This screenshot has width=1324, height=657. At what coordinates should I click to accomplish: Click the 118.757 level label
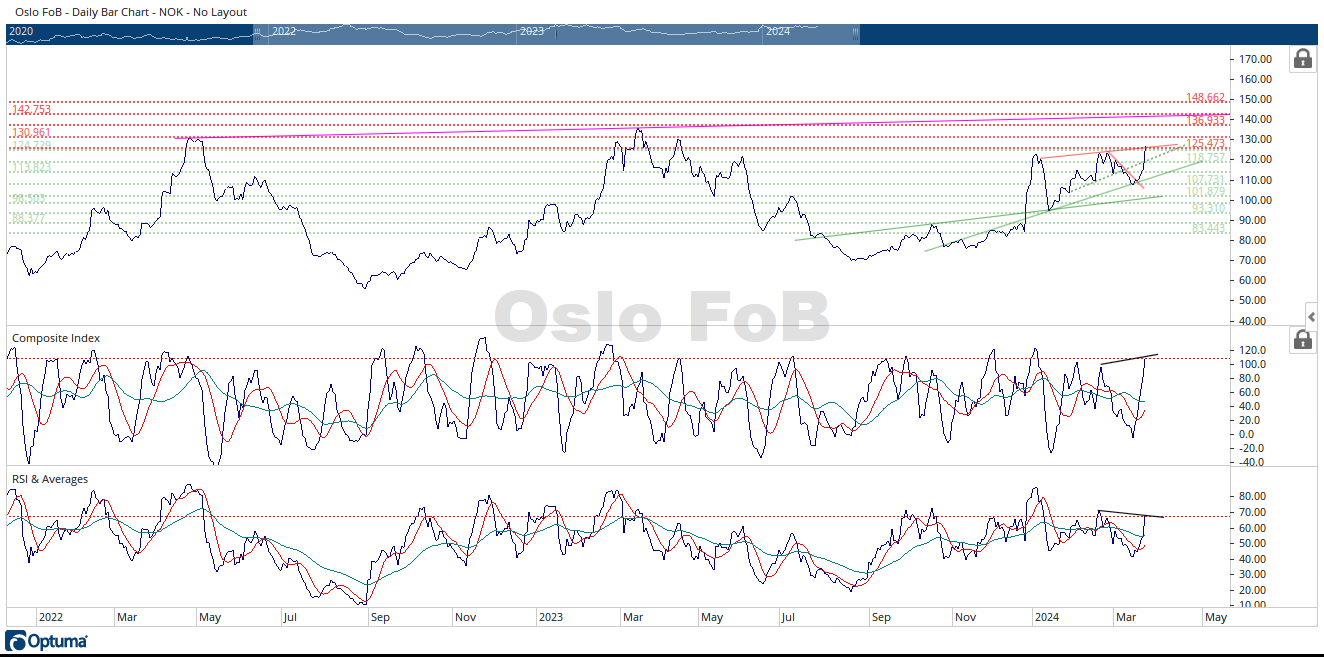tap(1206, 158)
